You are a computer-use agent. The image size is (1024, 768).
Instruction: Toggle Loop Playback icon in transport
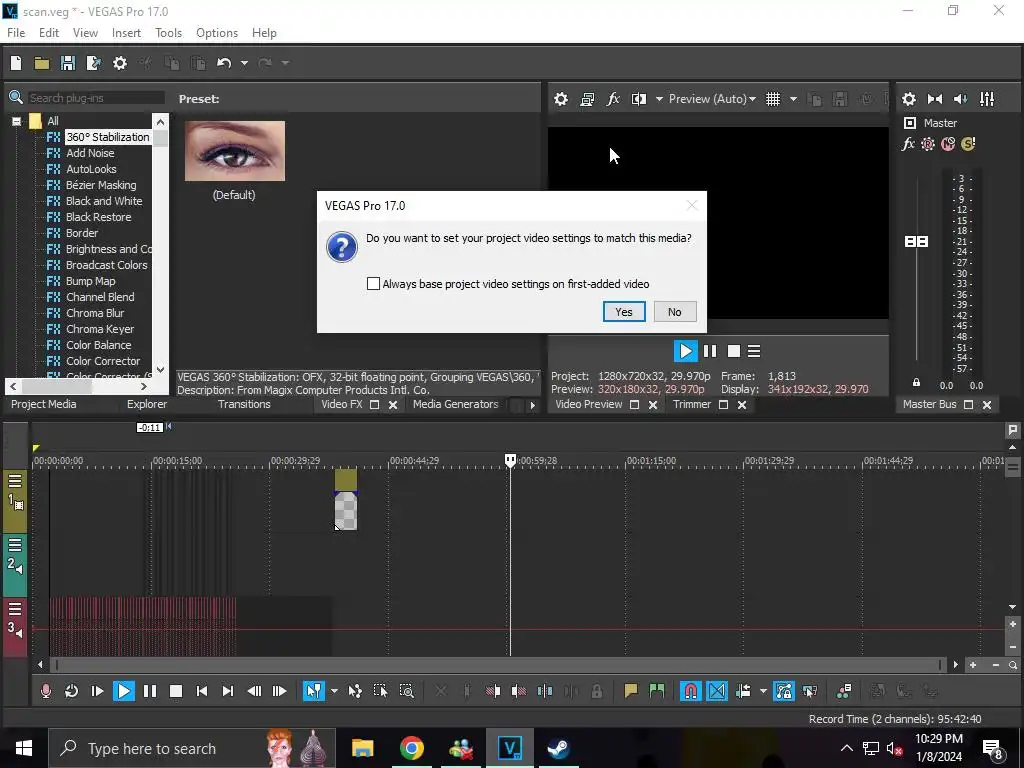pyautogui.click(x=71, y=691)
